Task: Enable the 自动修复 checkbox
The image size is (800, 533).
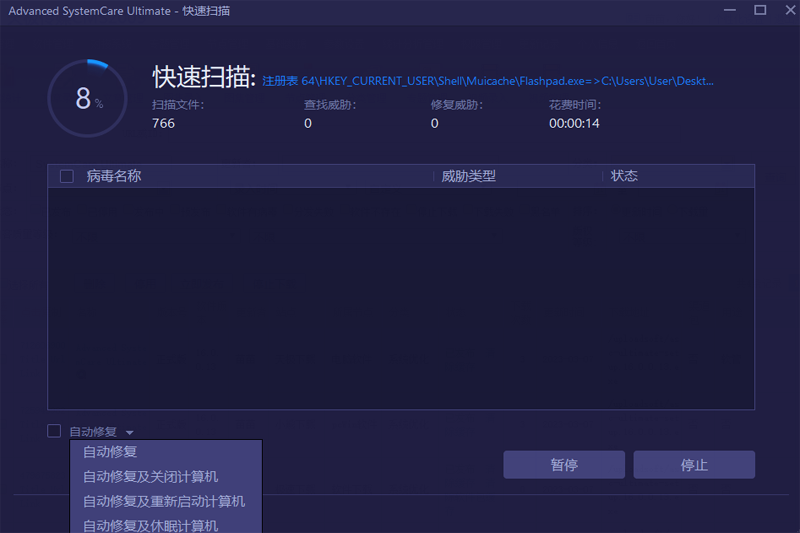Action: tap(54, 431)
